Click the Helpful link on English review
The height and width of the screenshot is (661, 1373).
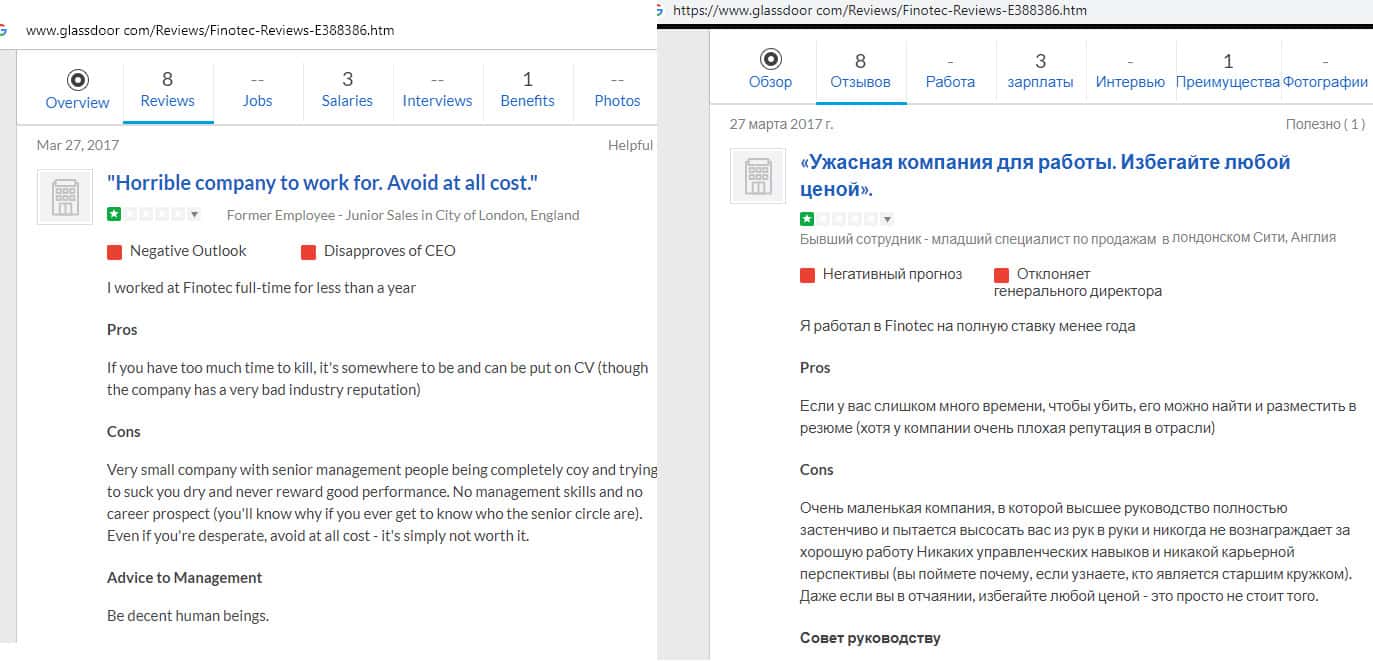[630, 145]
